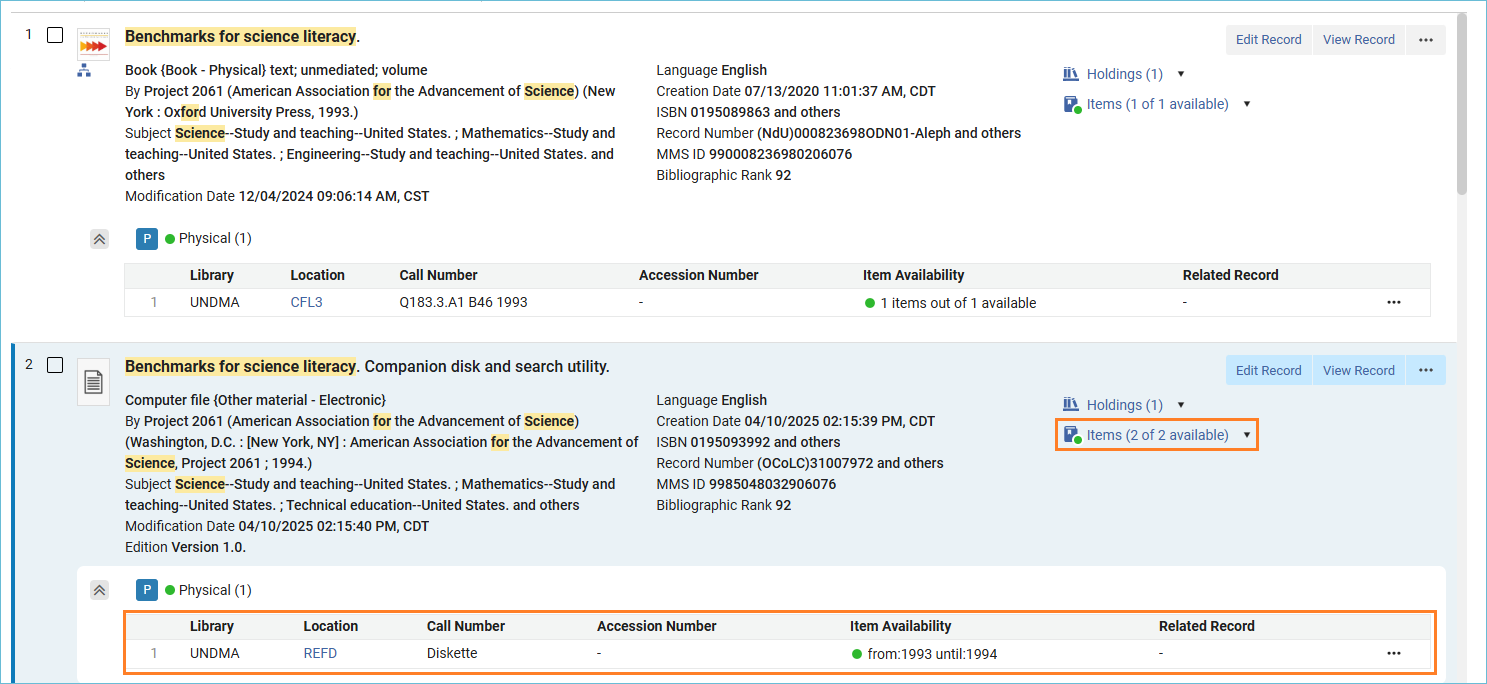Click document icon of Companion disk record
This screenshot has width=1487, height=684.
pyautogui.click(x=93, y=382)
